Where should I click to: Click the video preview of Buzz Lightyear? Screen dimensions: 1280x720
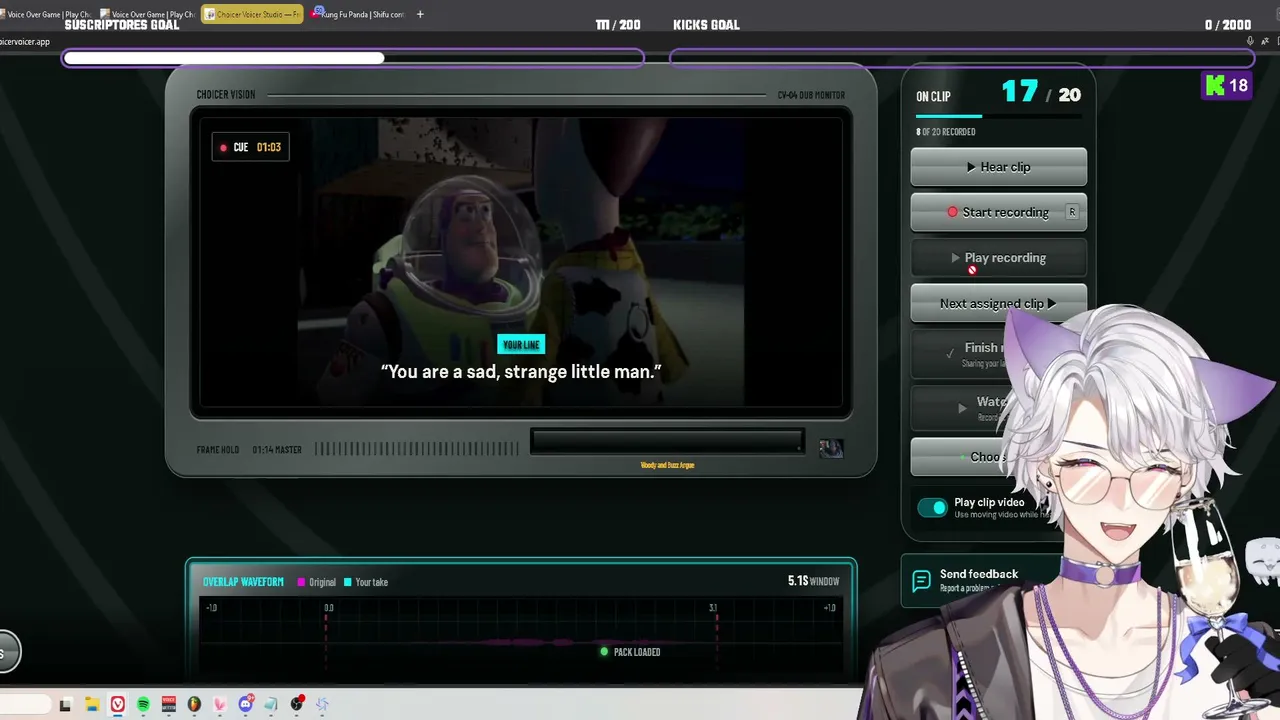[521, 262]
